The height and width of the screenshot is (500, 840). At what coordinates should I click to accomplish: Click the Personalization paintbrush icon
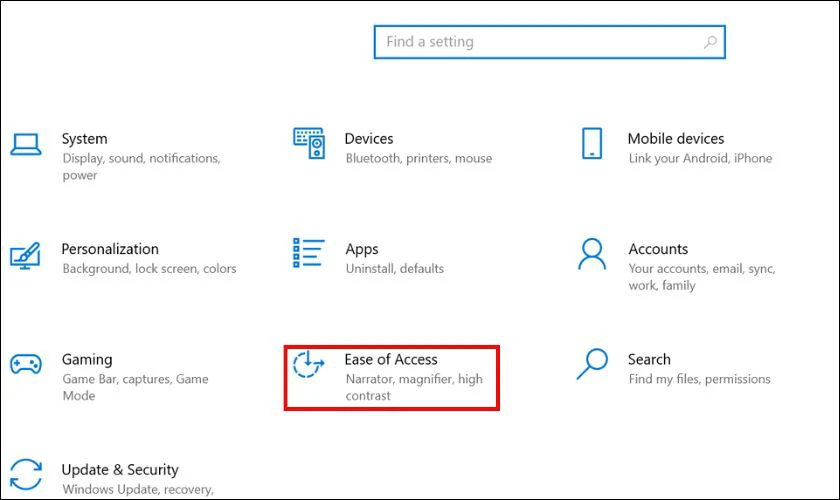click(26, 255)
